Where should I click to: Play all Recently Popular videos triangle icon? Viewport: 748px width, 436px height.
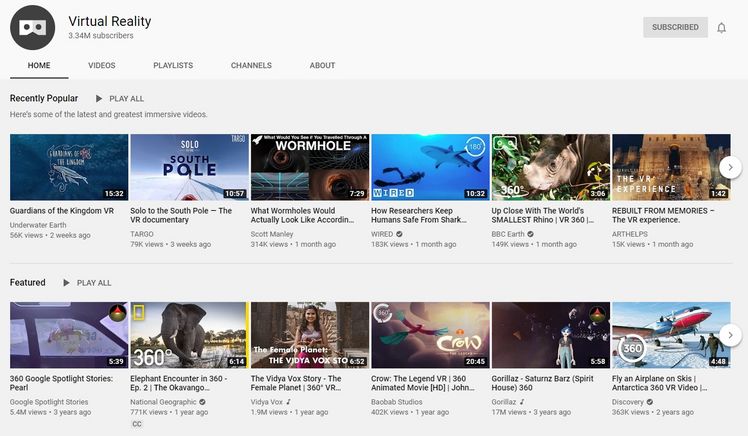pyautogui.click(x=99, y=99)
